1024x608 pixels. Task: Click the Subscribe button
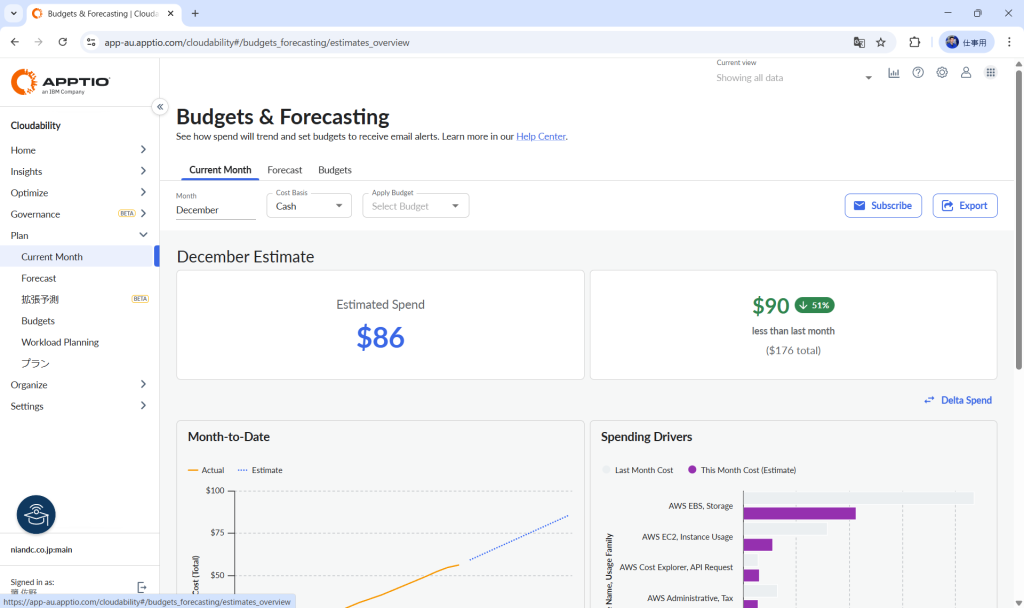point(883,206)
